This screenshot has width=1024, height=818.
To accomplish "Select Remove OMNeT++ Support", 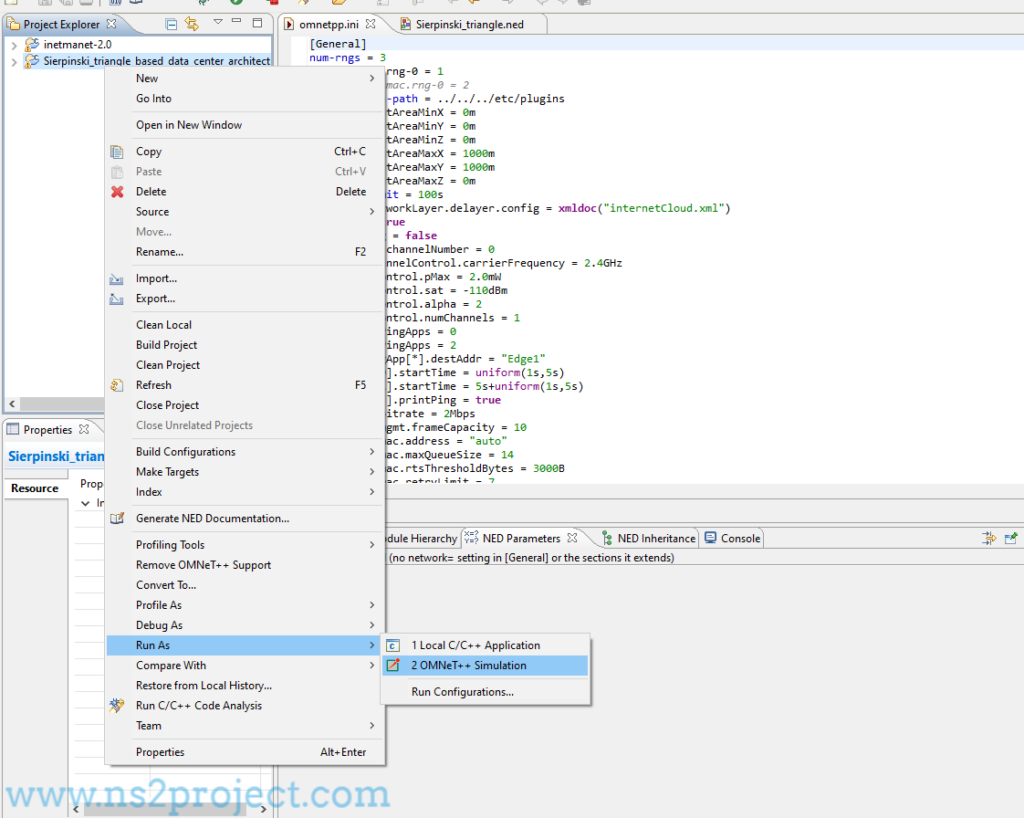I will [x=245, y=565].
